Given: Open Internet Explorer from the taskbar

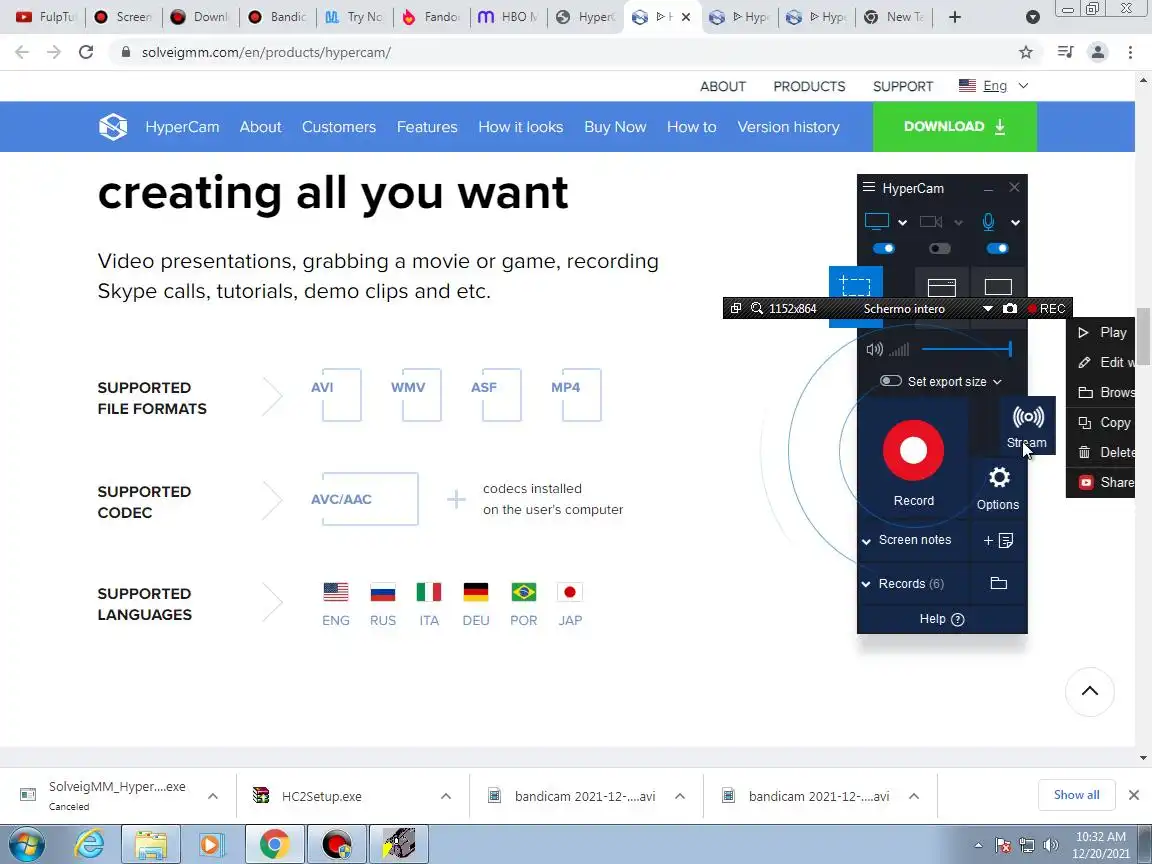Looking at the screenshot, I should coord(89,844).
